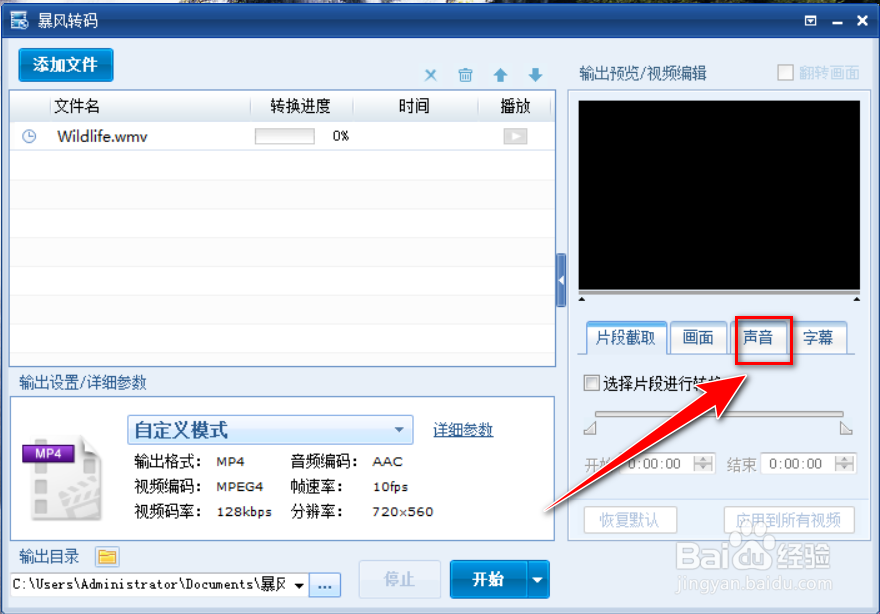Adjust the start time stepper
The image size is (880, 614).
point(703,464)
